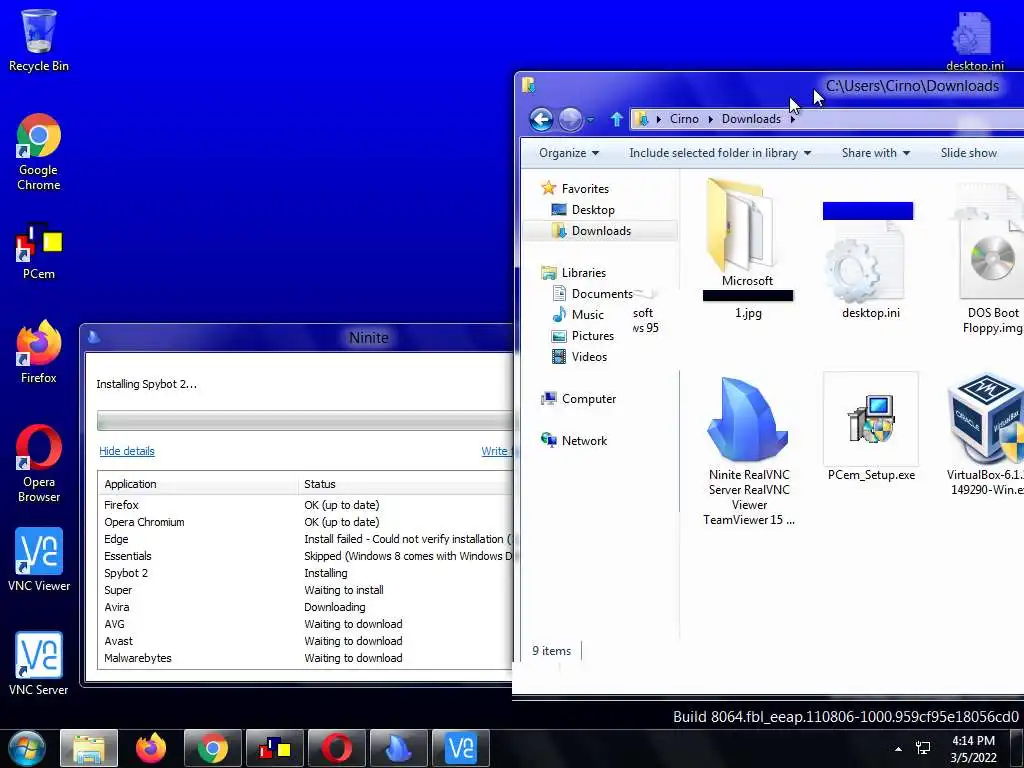Click the Application column header in Ninite
This screenshot has height=768, width=1024.
pyautogui.click(x=198, y=484)
